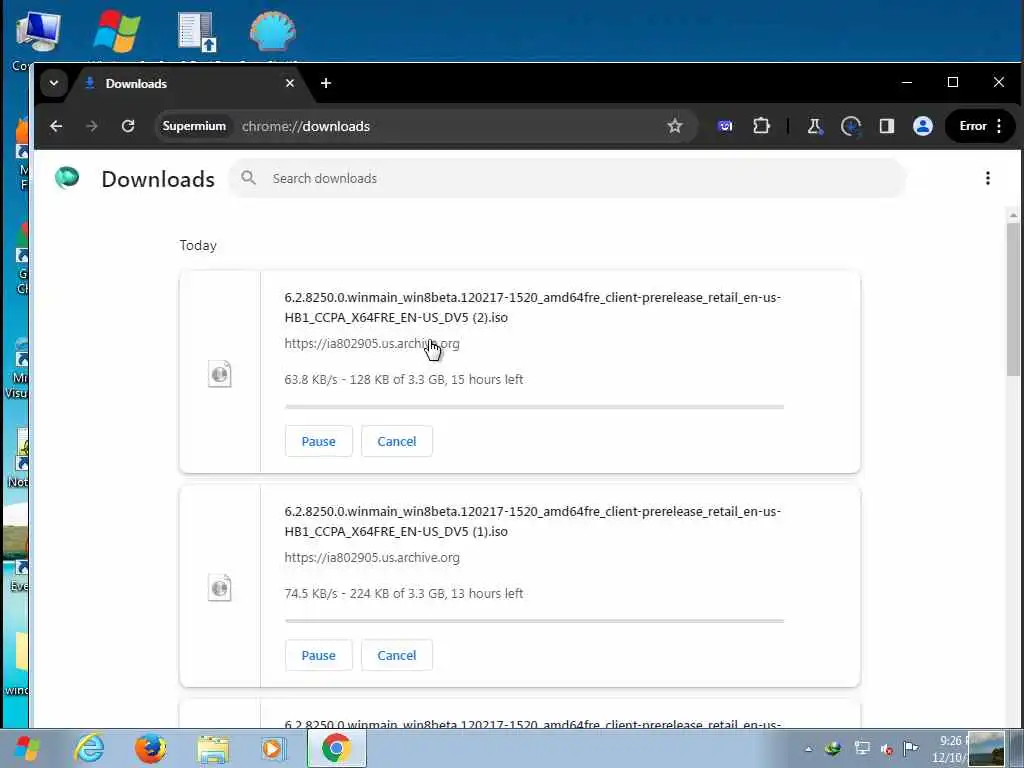Click the scrollbar up arrow
1024x768 pixels.
(x=1013, y=215)
